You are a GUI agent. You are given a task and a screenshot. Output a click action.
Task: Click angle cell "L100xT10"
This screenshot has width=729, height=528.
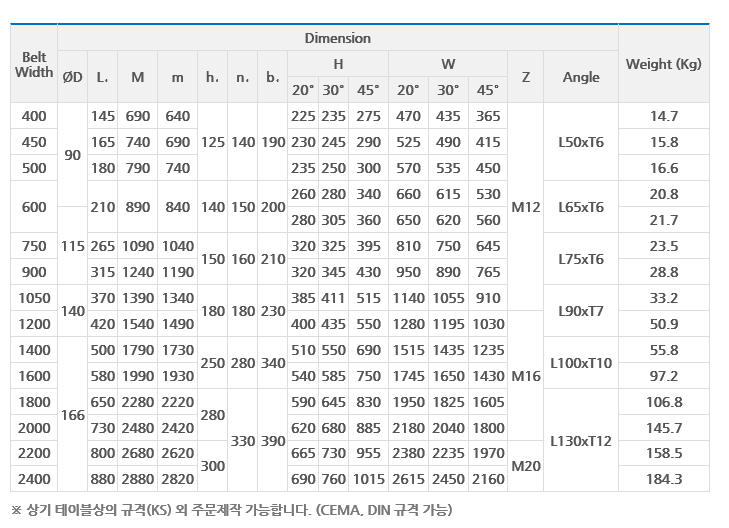581,363
